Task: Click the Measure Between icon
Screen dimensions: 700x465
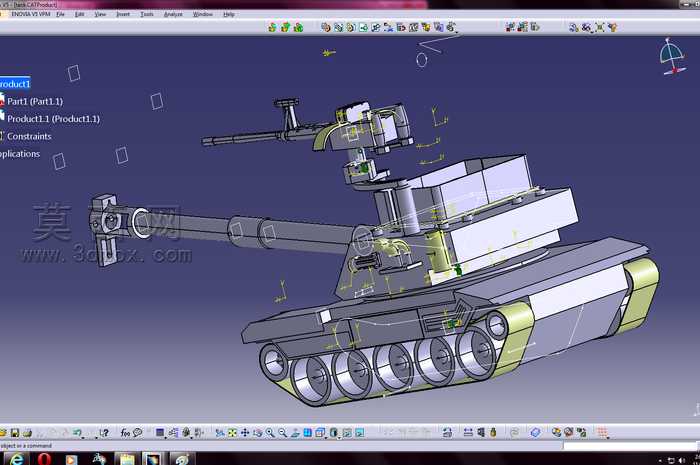Action: tap(468, 432)
